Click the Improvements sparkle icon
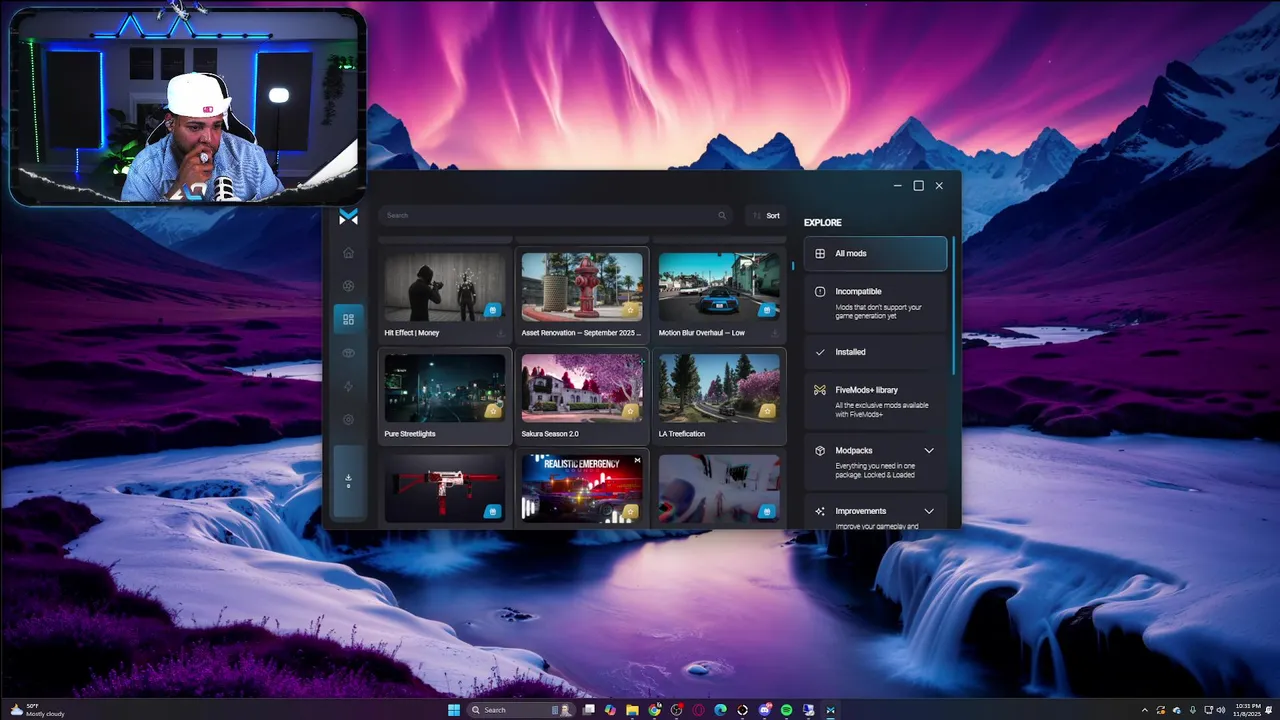The height and width of the screenshot is (720, 1280). point(820,511)
